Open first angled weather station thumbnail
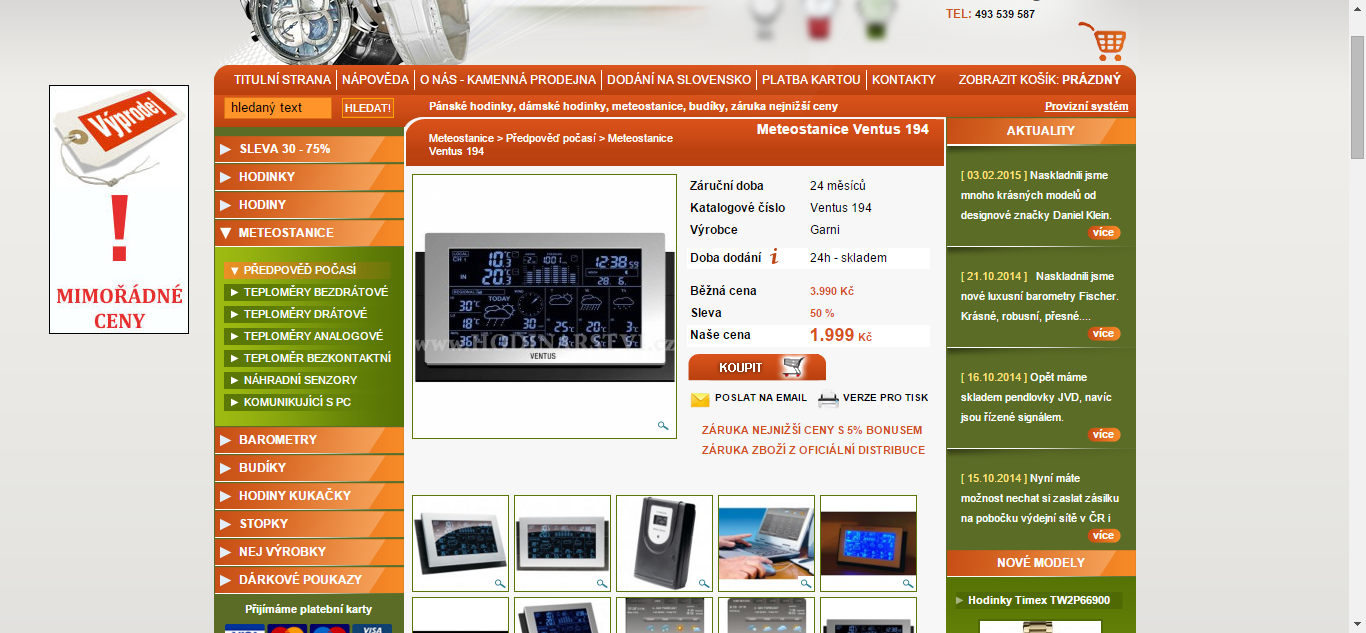The image size is (1366, 633). [x=460, y=543]
